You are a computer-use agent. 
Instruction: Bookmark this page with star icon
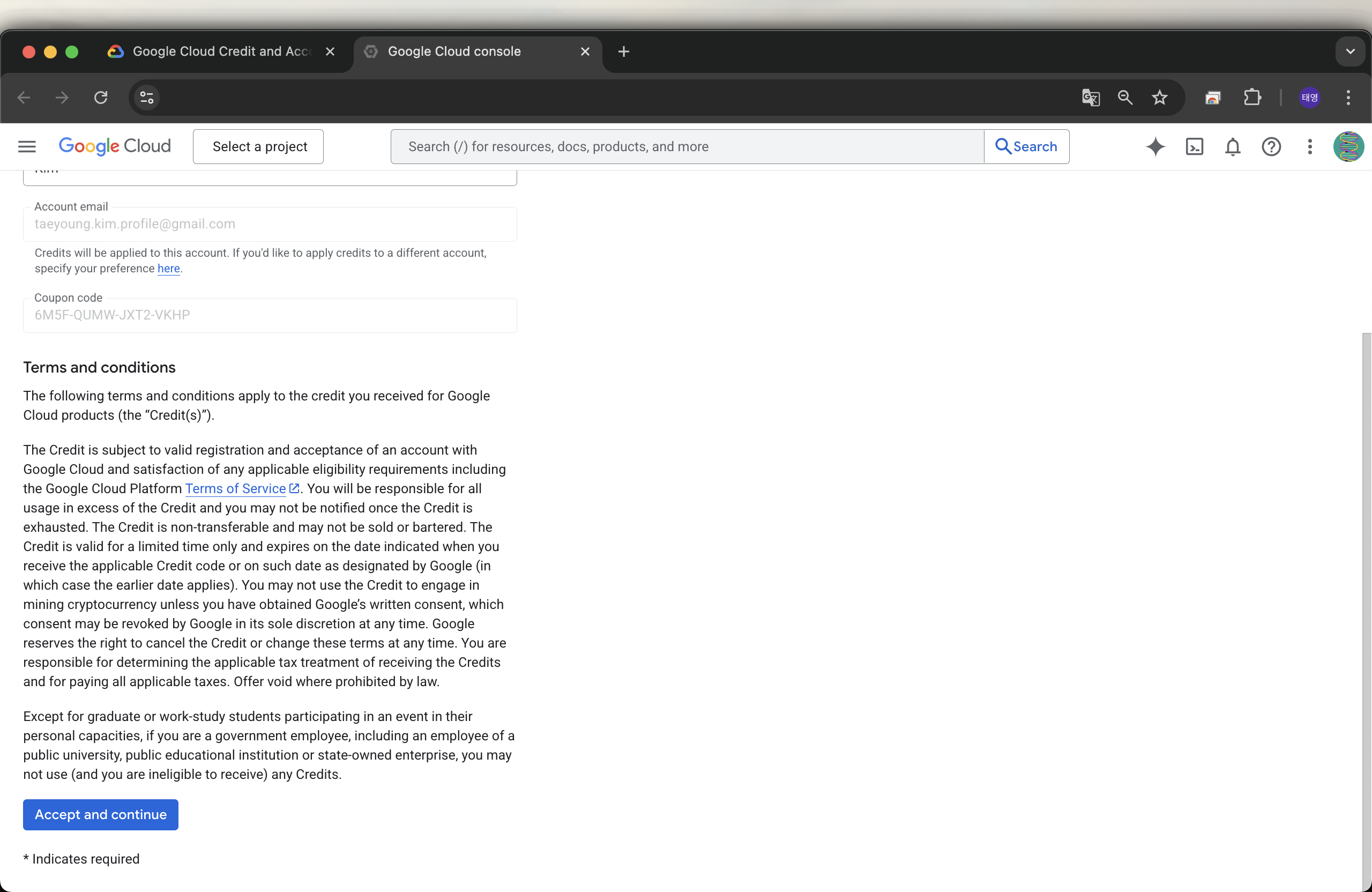coord(1160,98)
